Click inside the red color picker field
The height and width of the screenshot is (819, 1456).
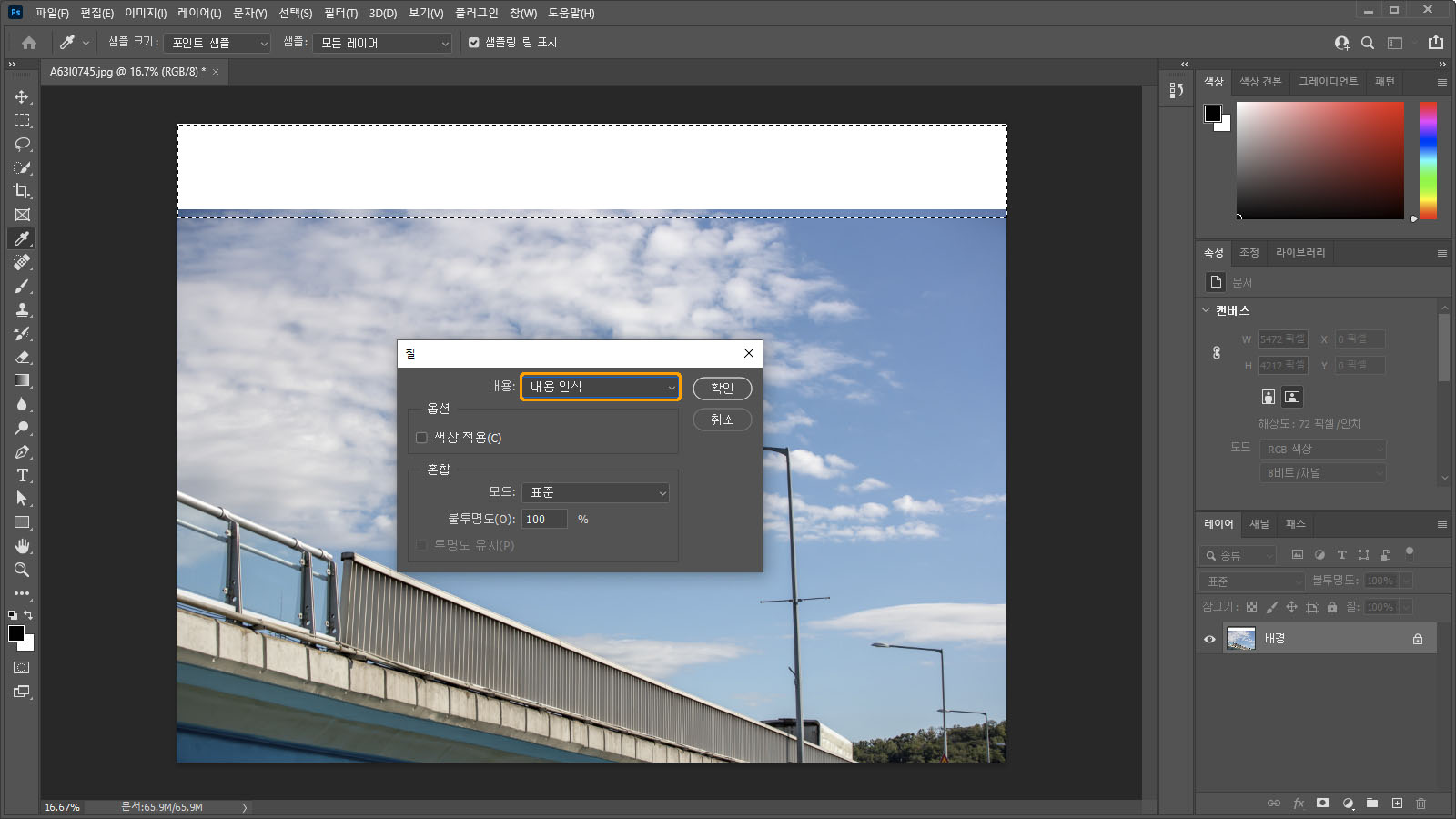[1319, 160]
